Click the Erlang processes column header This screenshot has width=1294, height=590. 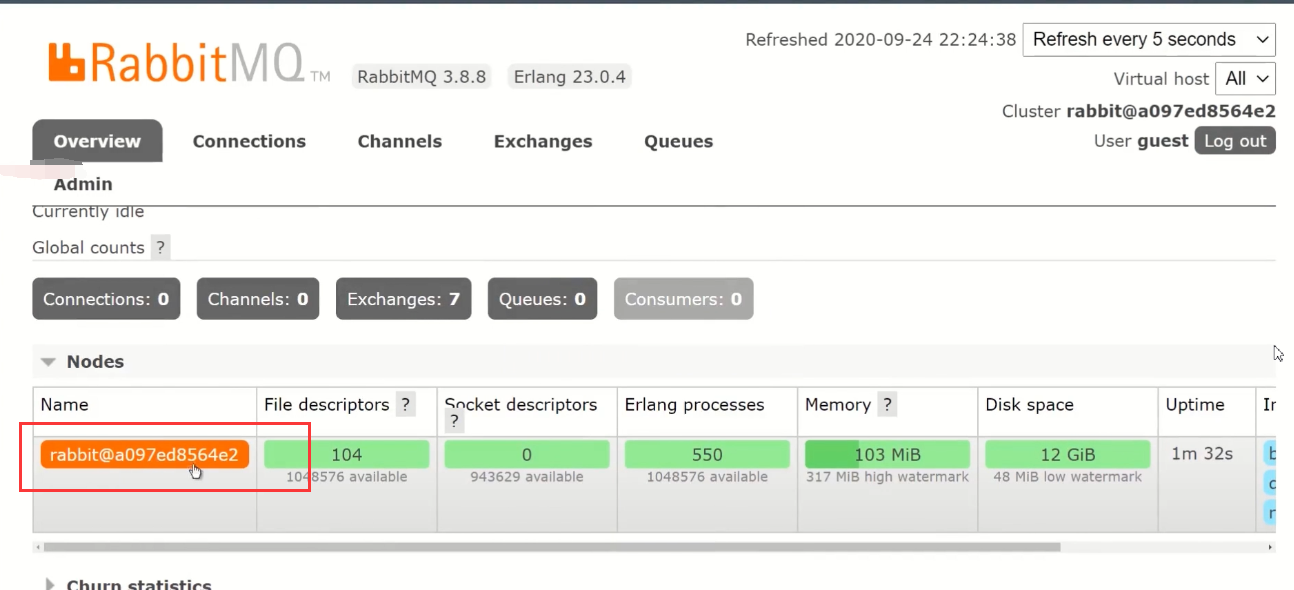pyautogui.click(x=694, y=405)
